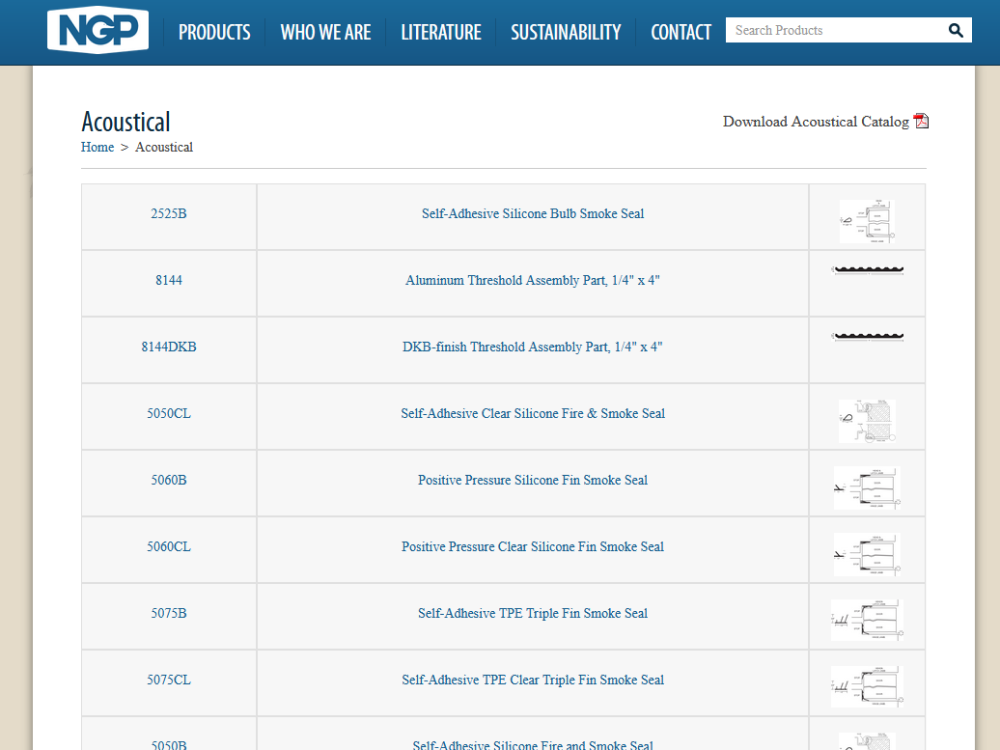The height and width of the screenshot is (750, 1000).
Task: Open product code 8144
Action: pyautogui.click(x=169, y=280)
